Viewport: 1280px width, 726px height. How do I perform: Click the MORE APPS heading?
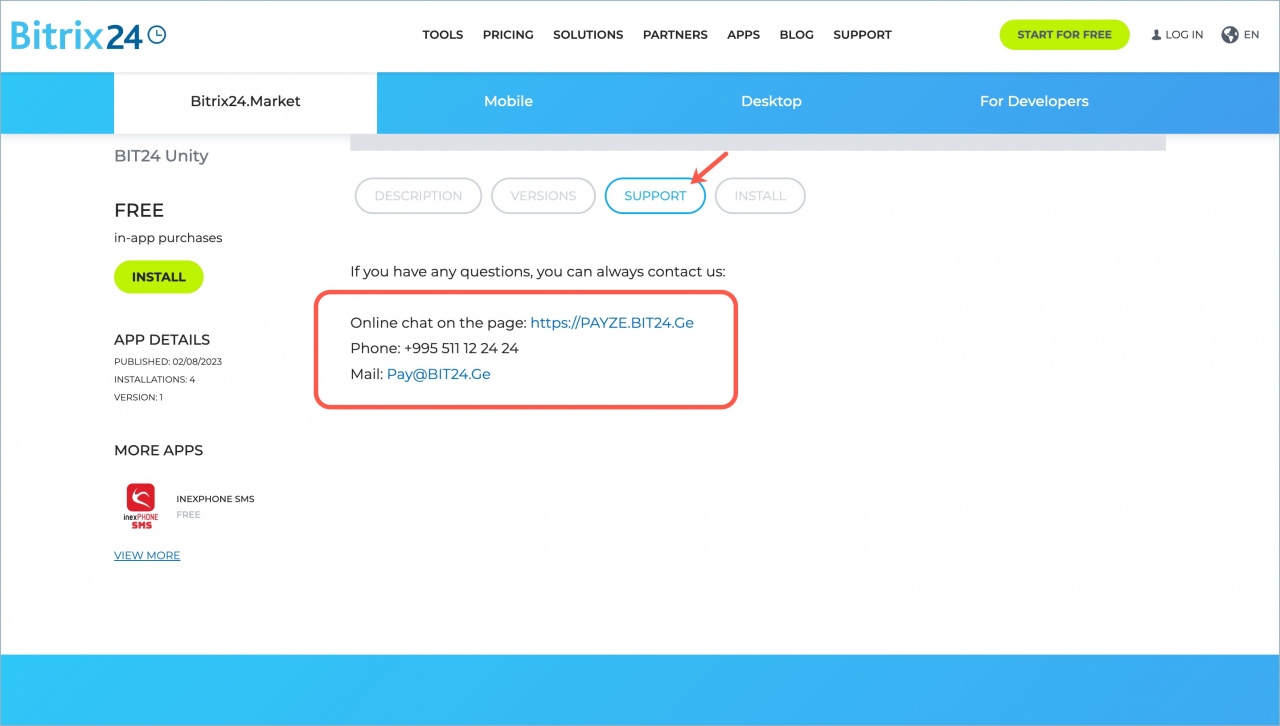158,451
